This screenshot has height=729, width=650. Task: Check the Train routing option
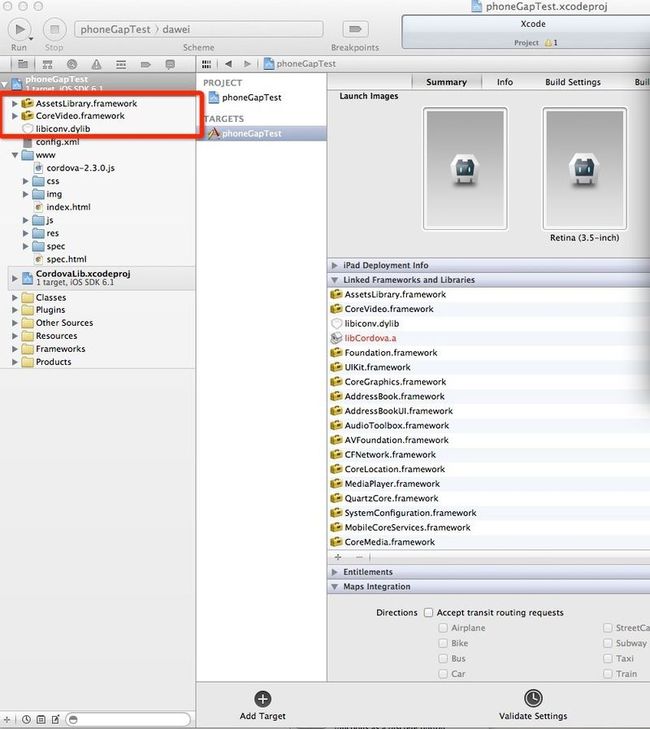(607, 674)
